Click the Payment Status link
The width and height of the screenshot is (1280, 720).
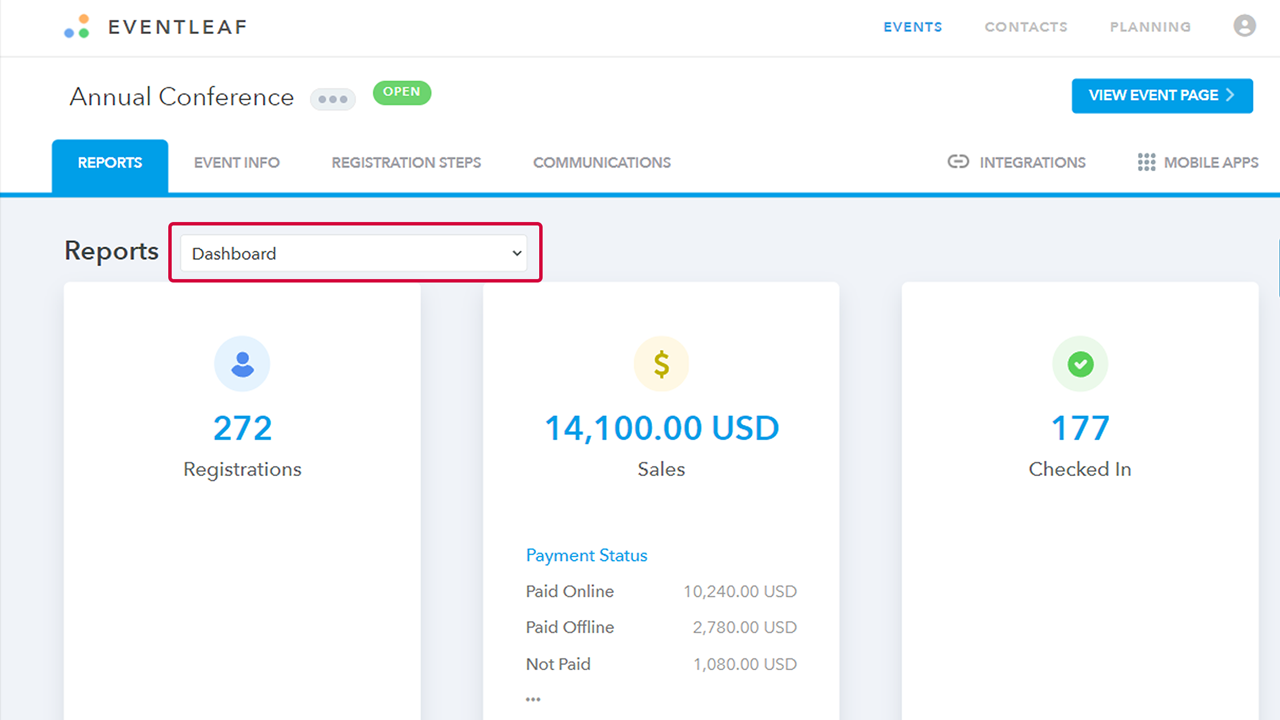point(586,555)
